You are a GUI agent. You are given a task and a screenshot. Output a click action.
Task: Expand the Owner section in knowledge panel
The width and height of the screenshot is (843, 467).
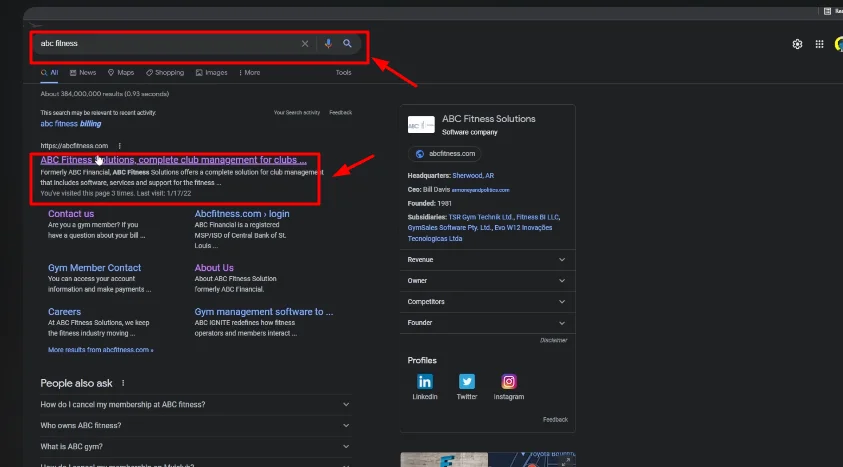point(487,281)
